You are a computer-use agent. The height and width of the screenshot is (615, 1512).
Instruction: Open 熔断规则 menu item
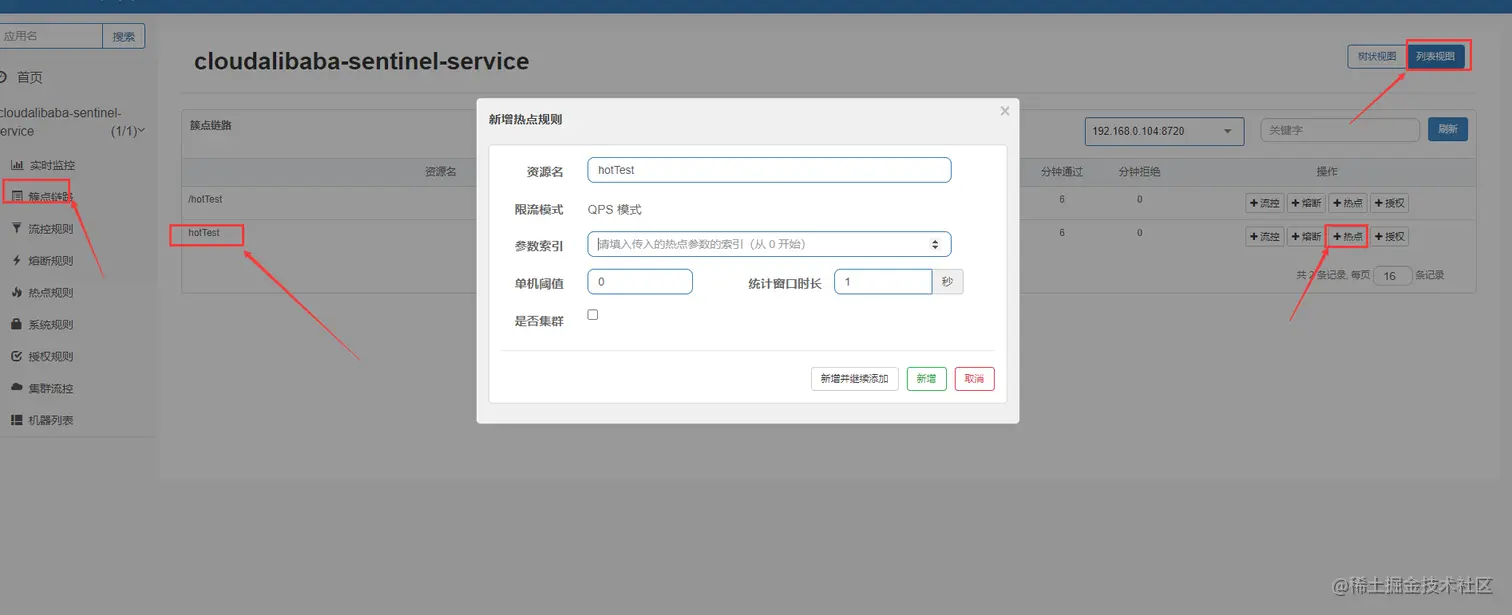coord(51,261)
